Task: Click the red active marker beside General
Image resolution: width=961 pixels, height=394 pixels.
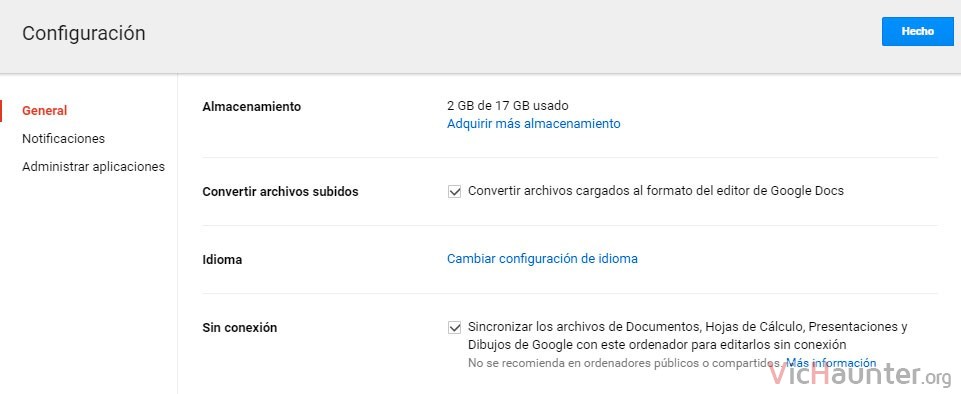Action: point(1,111)
